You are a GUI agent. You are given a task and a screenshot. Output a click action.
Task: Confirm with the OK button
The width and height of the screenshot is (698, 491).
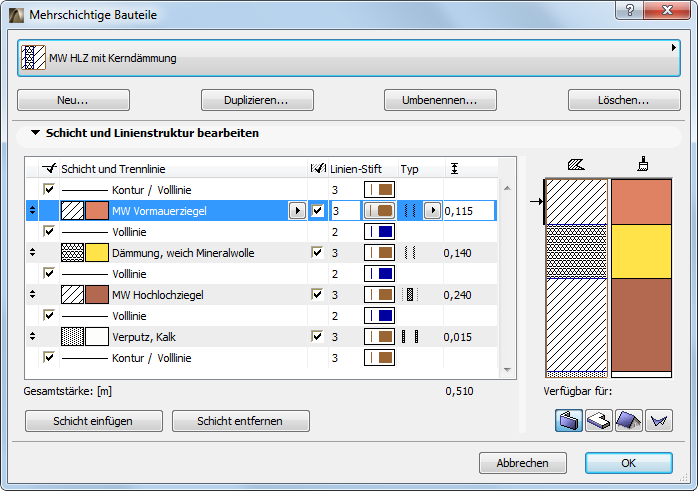pyautogui.click(x=629, y=463)
